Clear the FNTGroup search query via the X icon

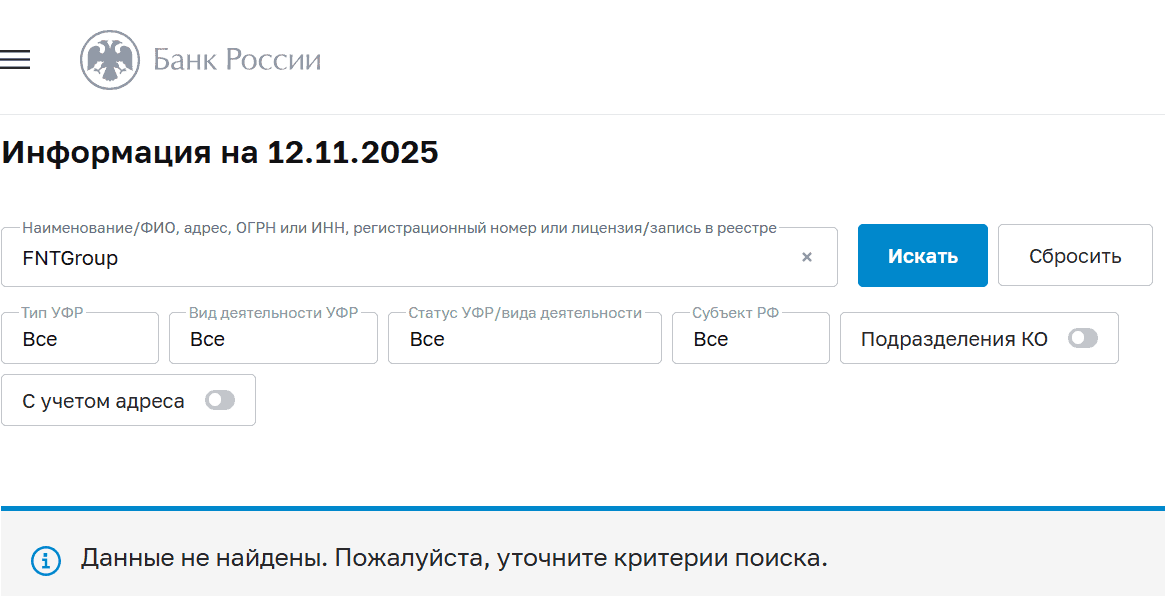click(x=807, y=257)
